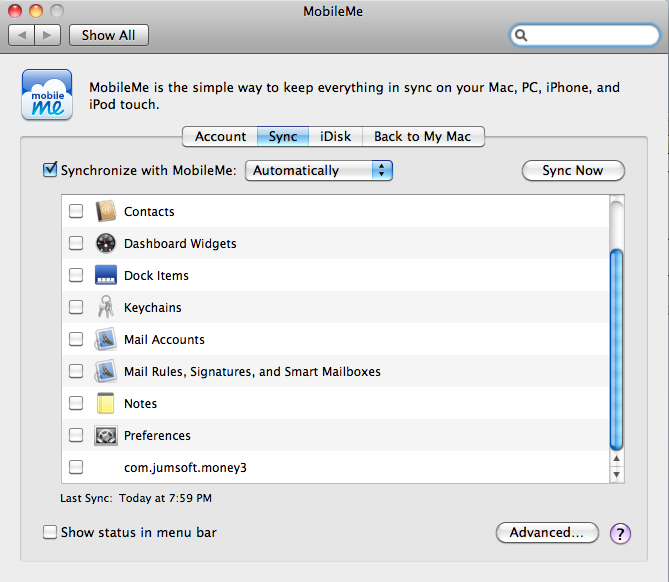669x582 pixels.
Task: Select the Notes row label
Action: [x=140, y=404]
